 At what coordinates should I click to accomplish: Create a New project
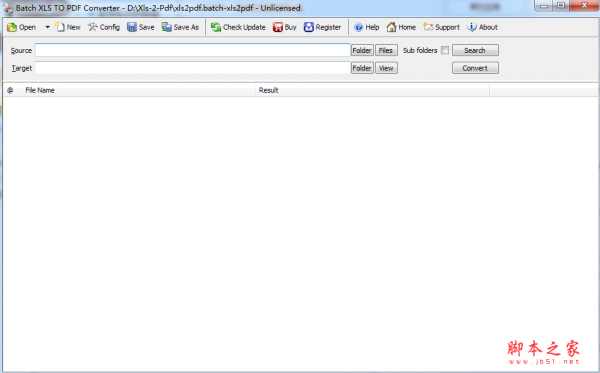[x=68, y=27]
